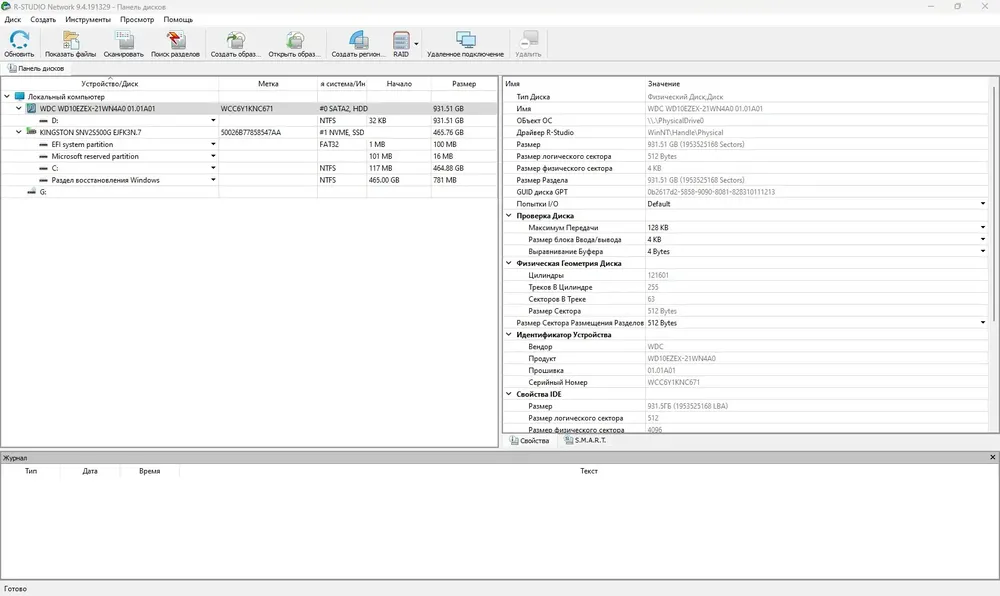Select Microsoft reserved partition row
Screen dimensions: 1000x596
pos(249,156)
